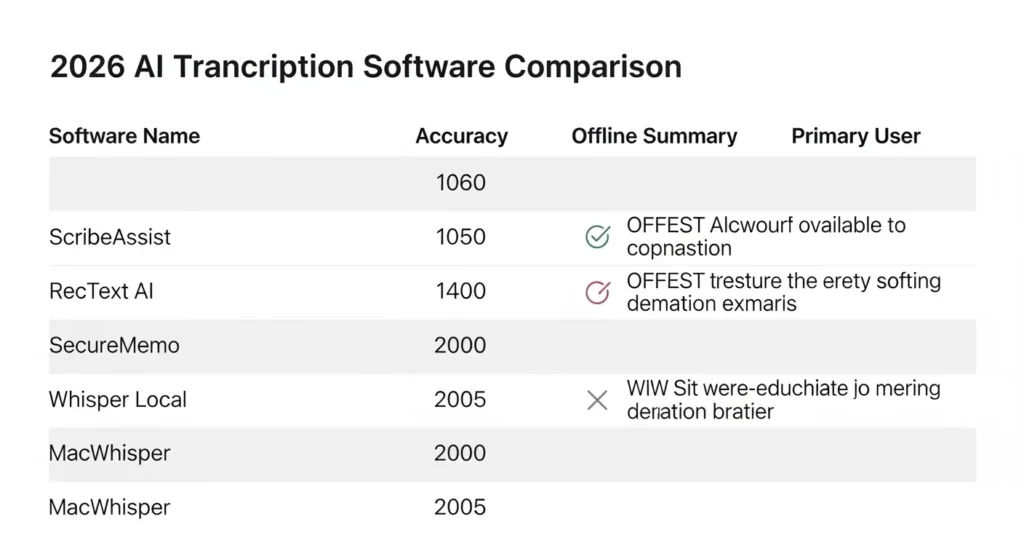The height and width of the screenshot is (559, 1024).
Task: Click the 2026 AI Trancription Software Comparison title
Action: (365, 67)
